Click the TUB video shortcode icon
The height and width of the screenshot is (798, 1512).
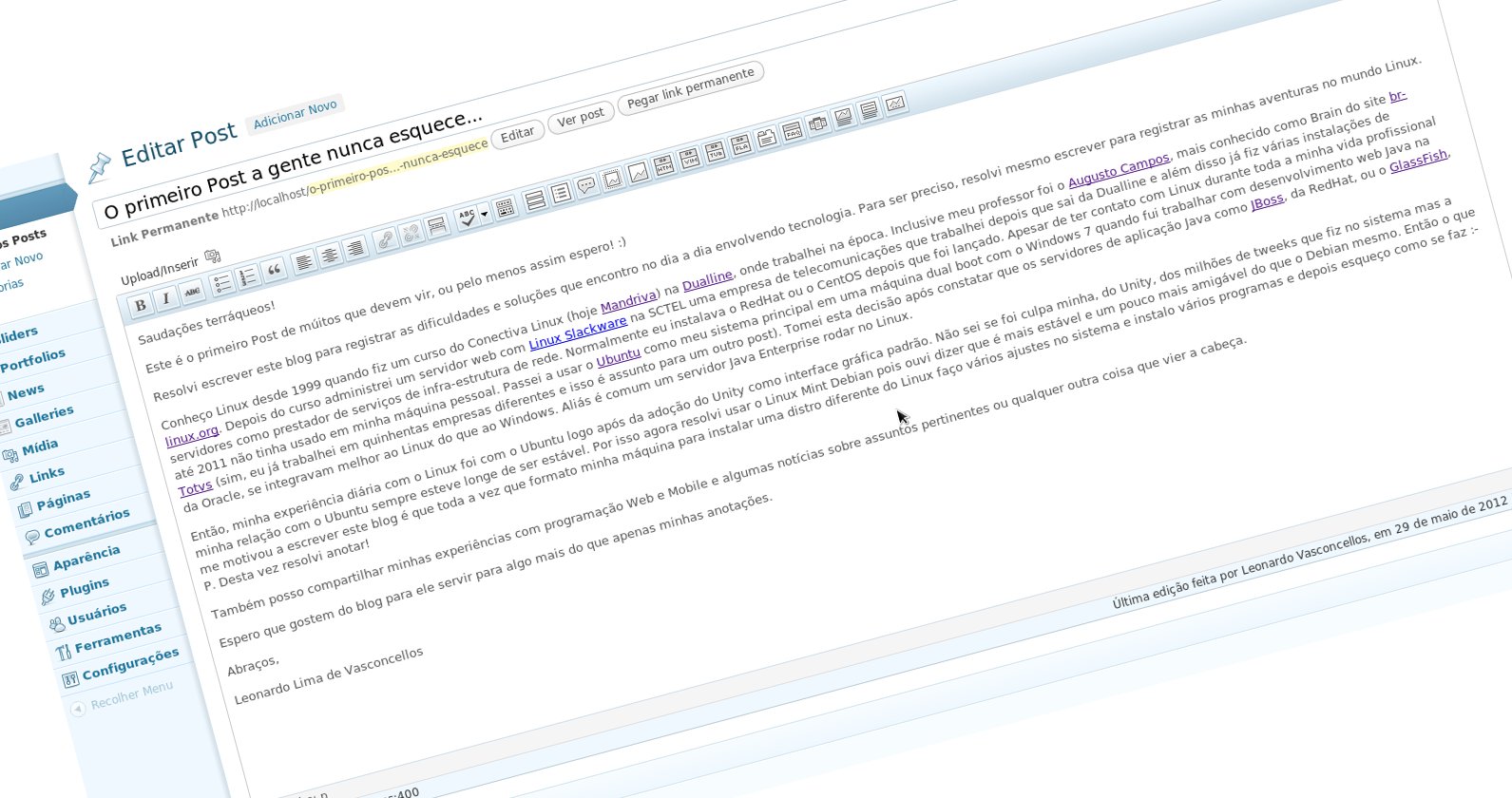(x=716, y=151)
